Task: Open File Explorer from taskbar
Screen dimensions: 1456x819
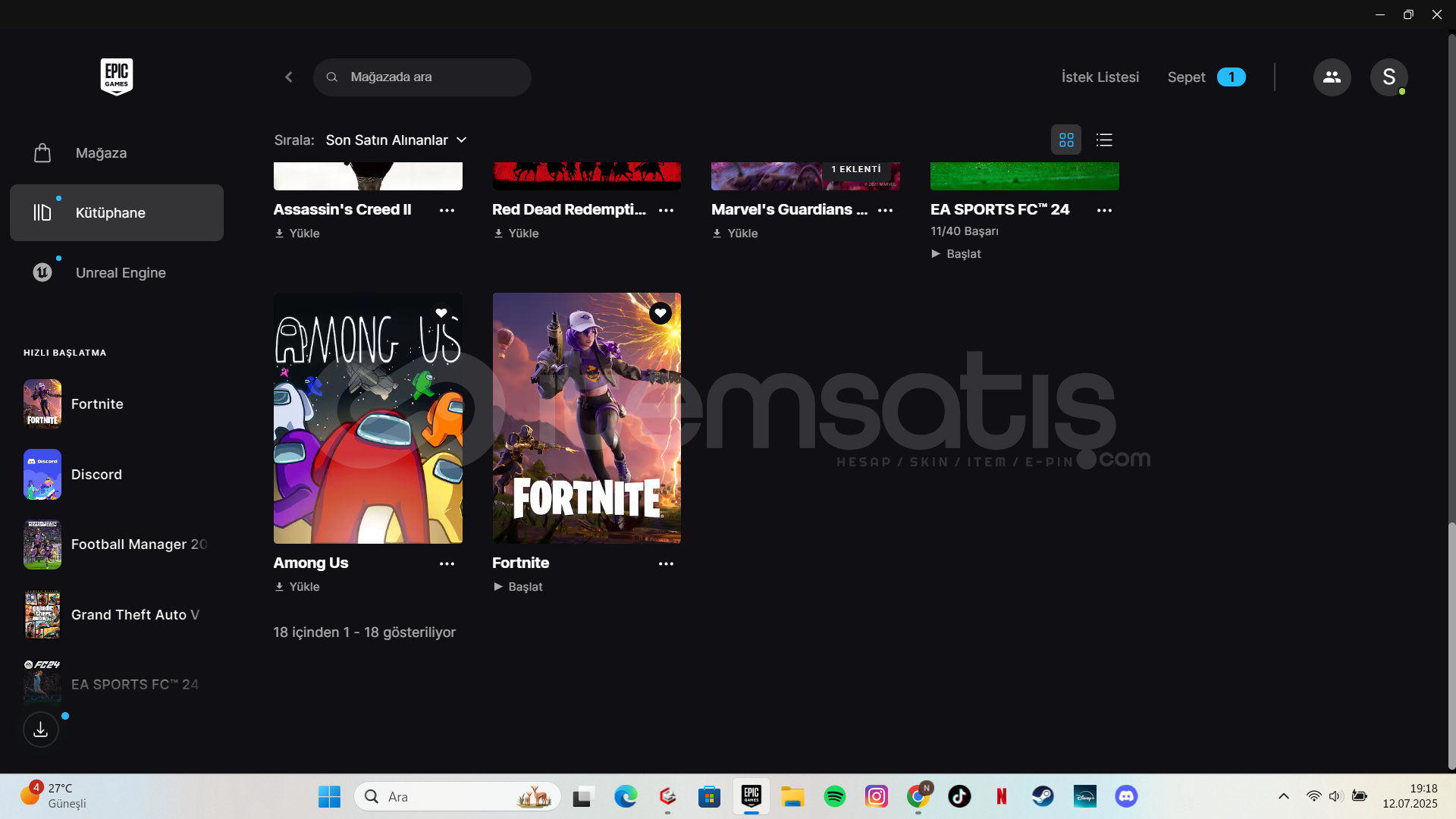Action: [x=792, y=797]
